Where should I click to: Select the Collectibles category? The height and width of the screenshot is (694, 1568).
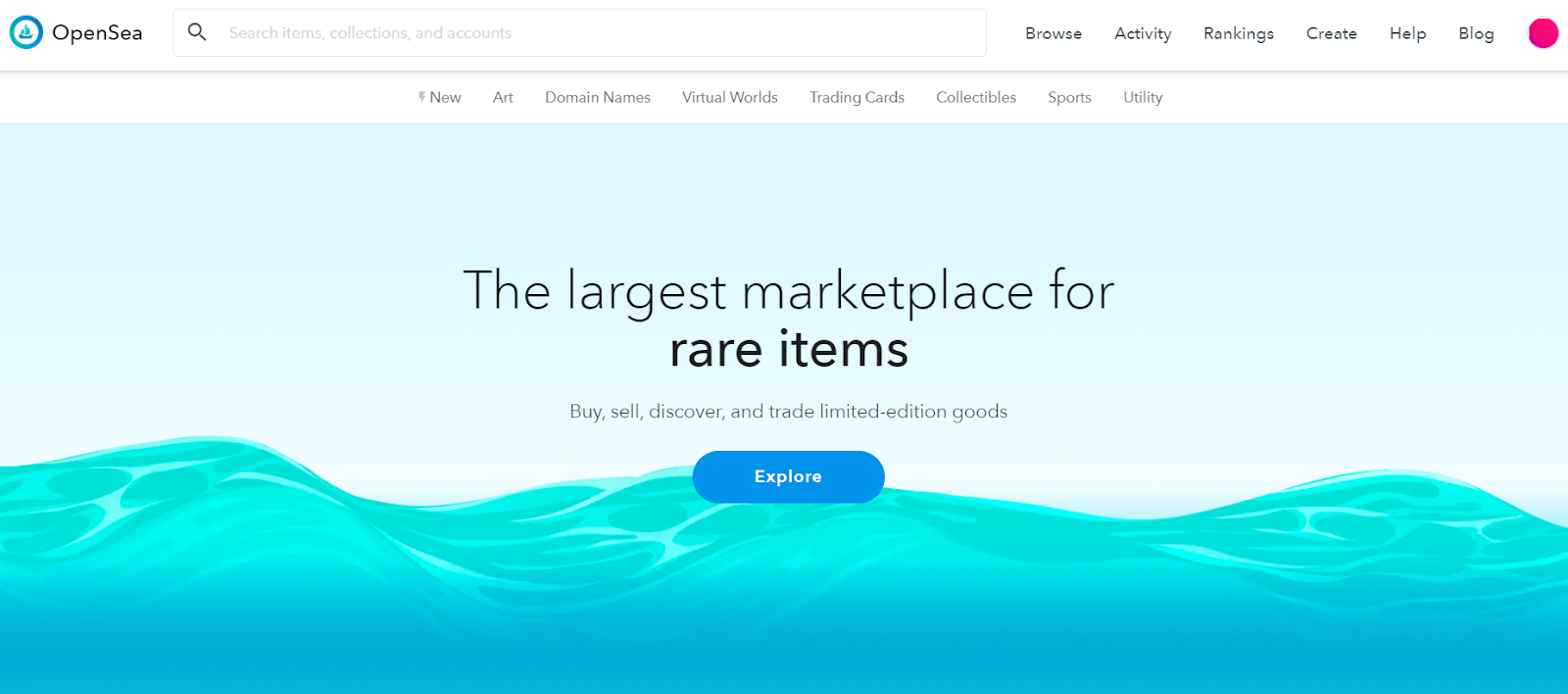pyautogui.click(x=976, y=97)
